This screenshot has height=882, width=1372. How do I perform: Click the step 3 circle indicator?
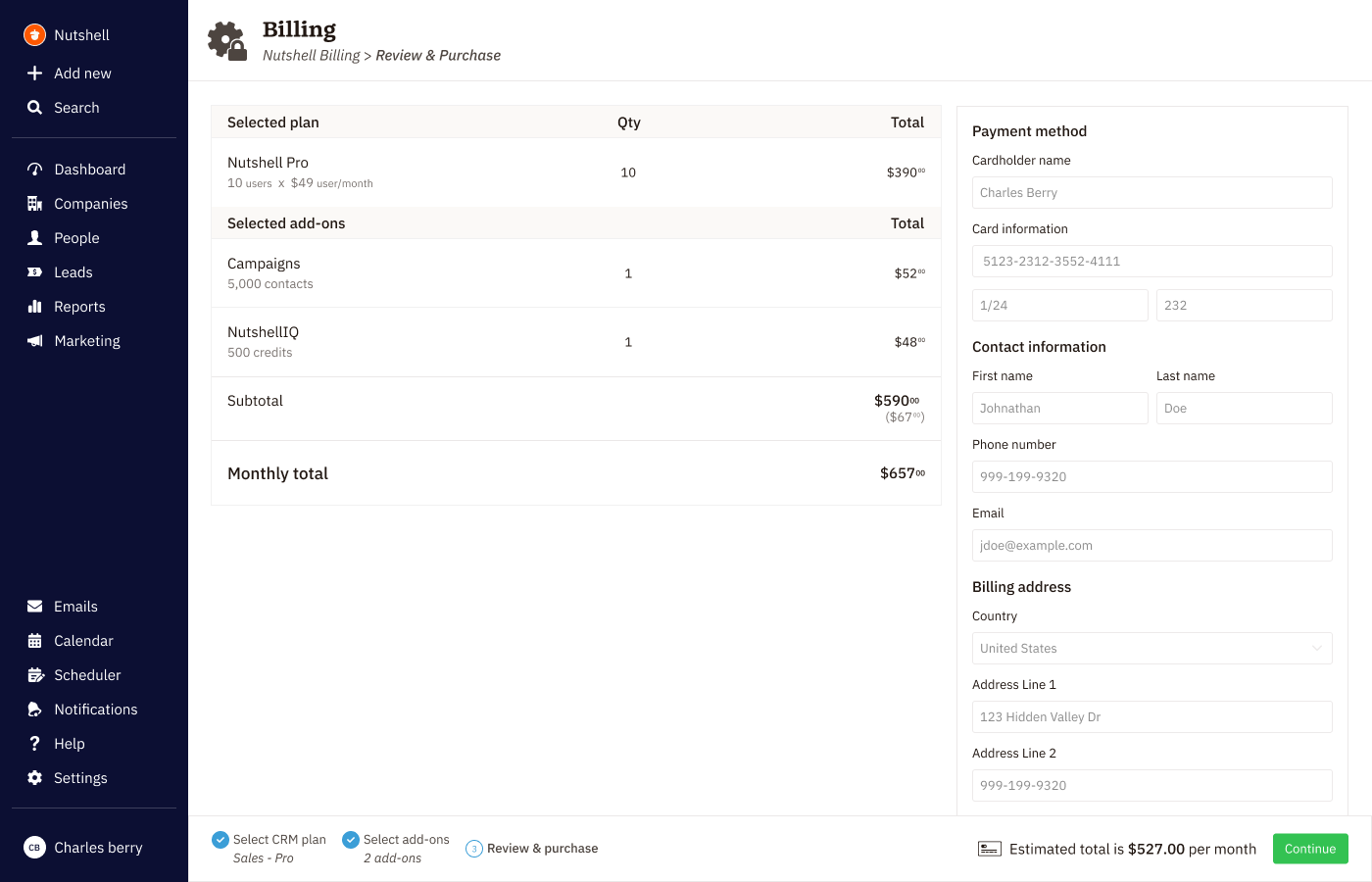(474, 849)
